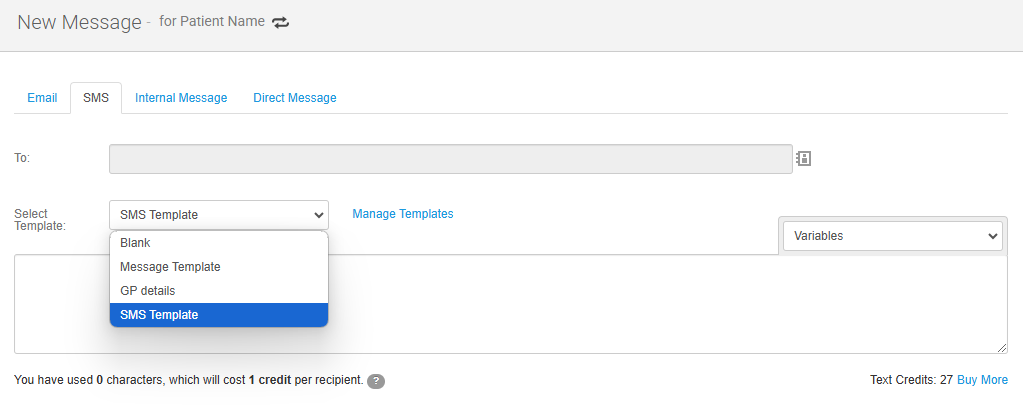Open the address book contact icon
1023x409 pixels.
pyautogui.click(x=803, y=158)
